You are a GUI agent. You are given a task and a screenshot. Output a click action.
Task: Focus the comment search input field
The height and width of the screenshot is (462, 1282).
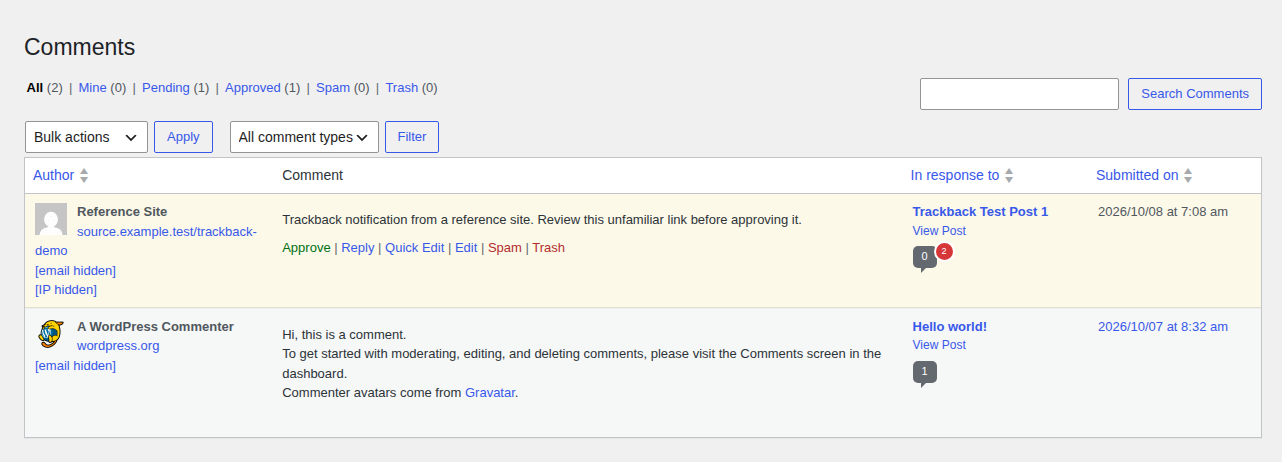[x=1019, y=94]
